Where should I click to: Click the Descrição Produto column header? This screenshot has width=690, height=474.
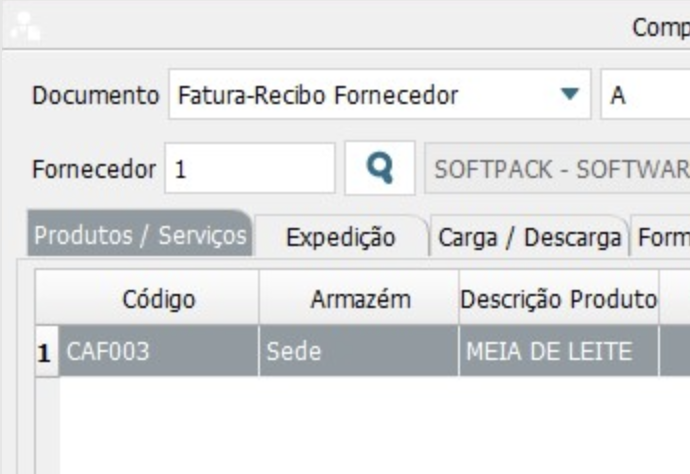(x=558, y=298)
